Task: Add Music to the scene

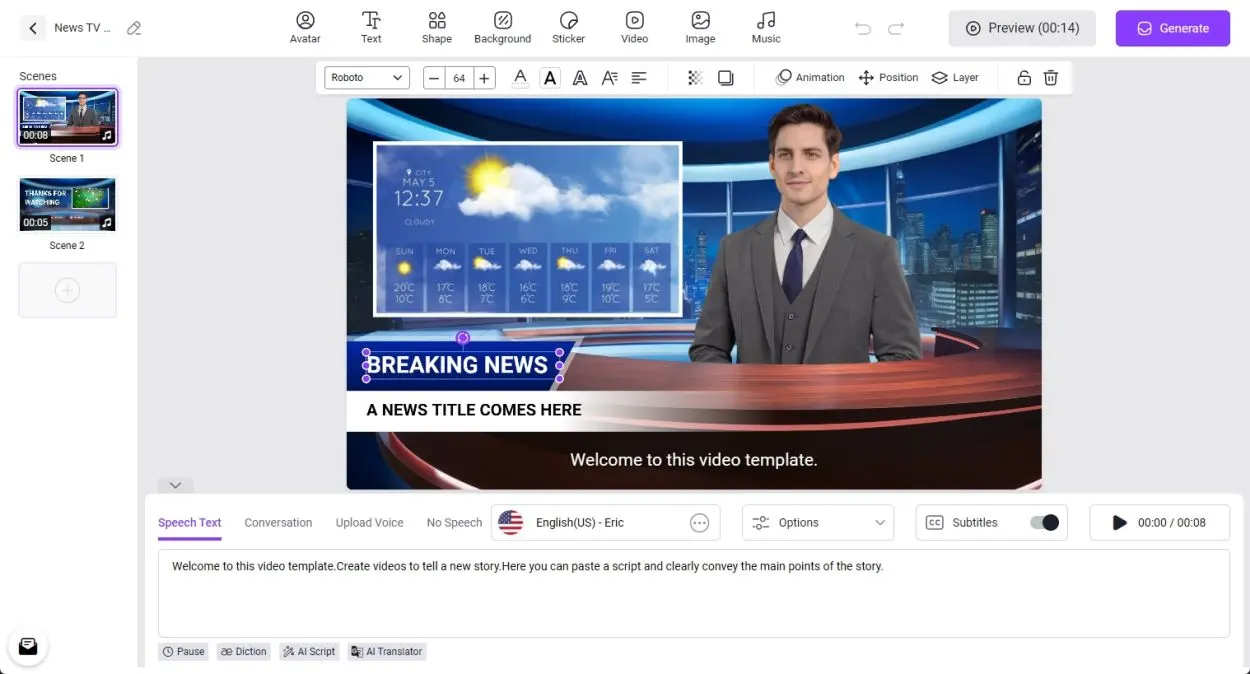Action: (765, 27)
